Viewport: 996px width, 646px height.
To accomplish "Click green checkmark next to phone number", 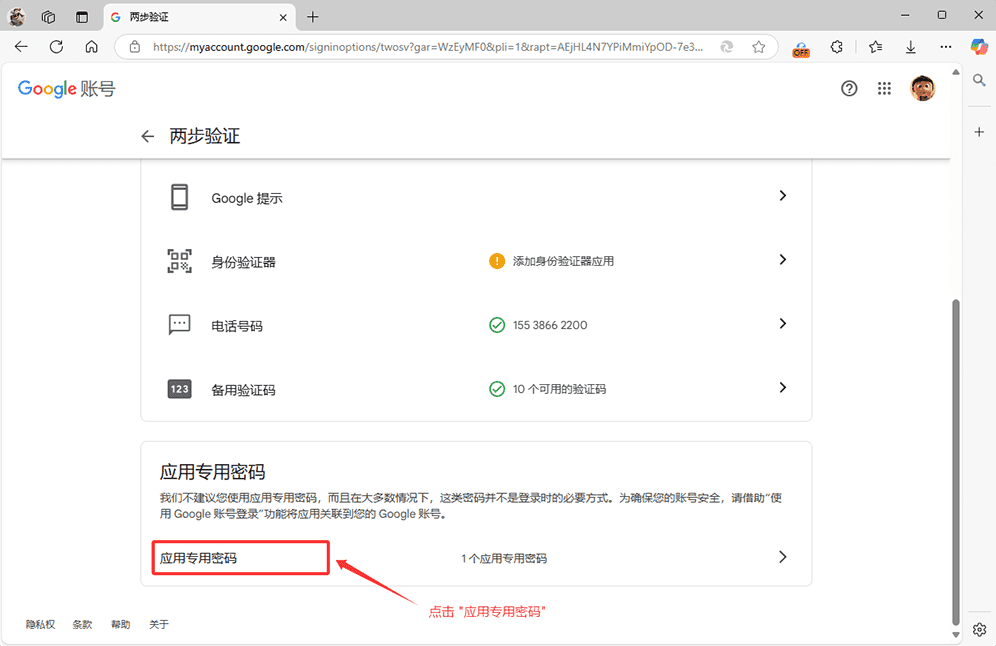I will [497, 325].
